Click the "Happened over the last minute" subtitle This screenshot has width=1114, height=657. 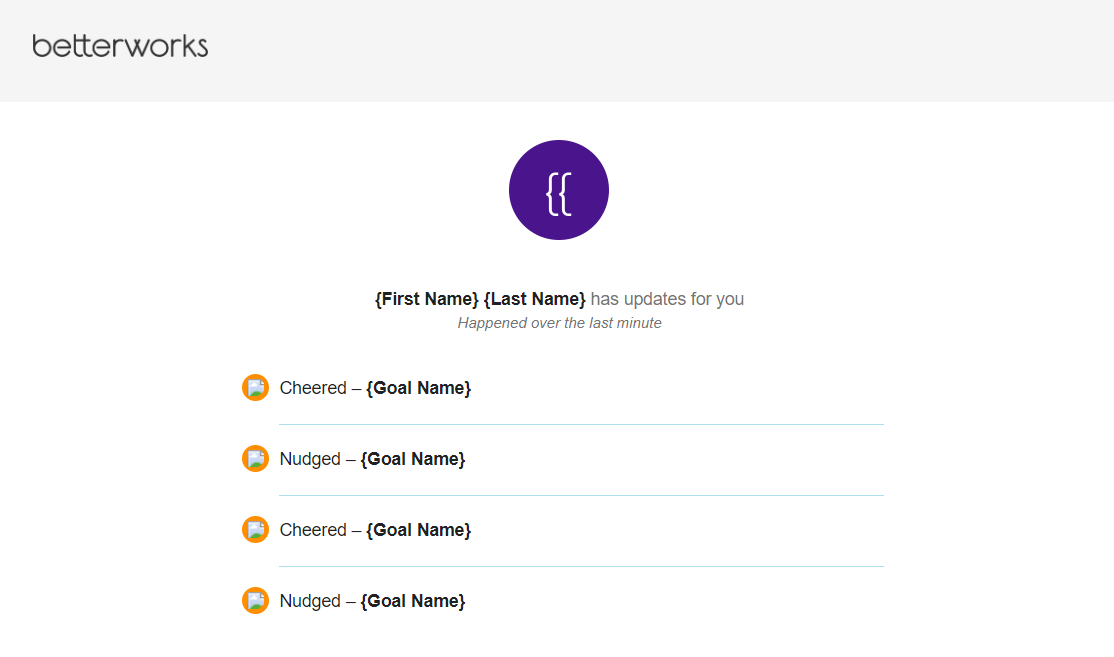(x=559, y=323)
